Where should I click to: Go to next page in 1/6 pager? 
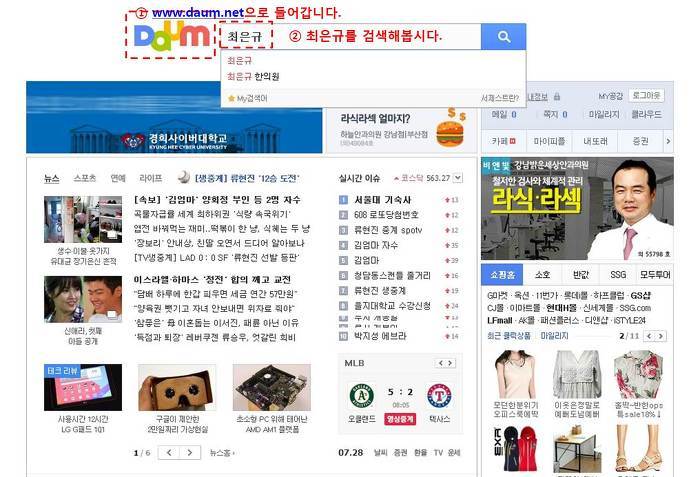coord(190,452)
